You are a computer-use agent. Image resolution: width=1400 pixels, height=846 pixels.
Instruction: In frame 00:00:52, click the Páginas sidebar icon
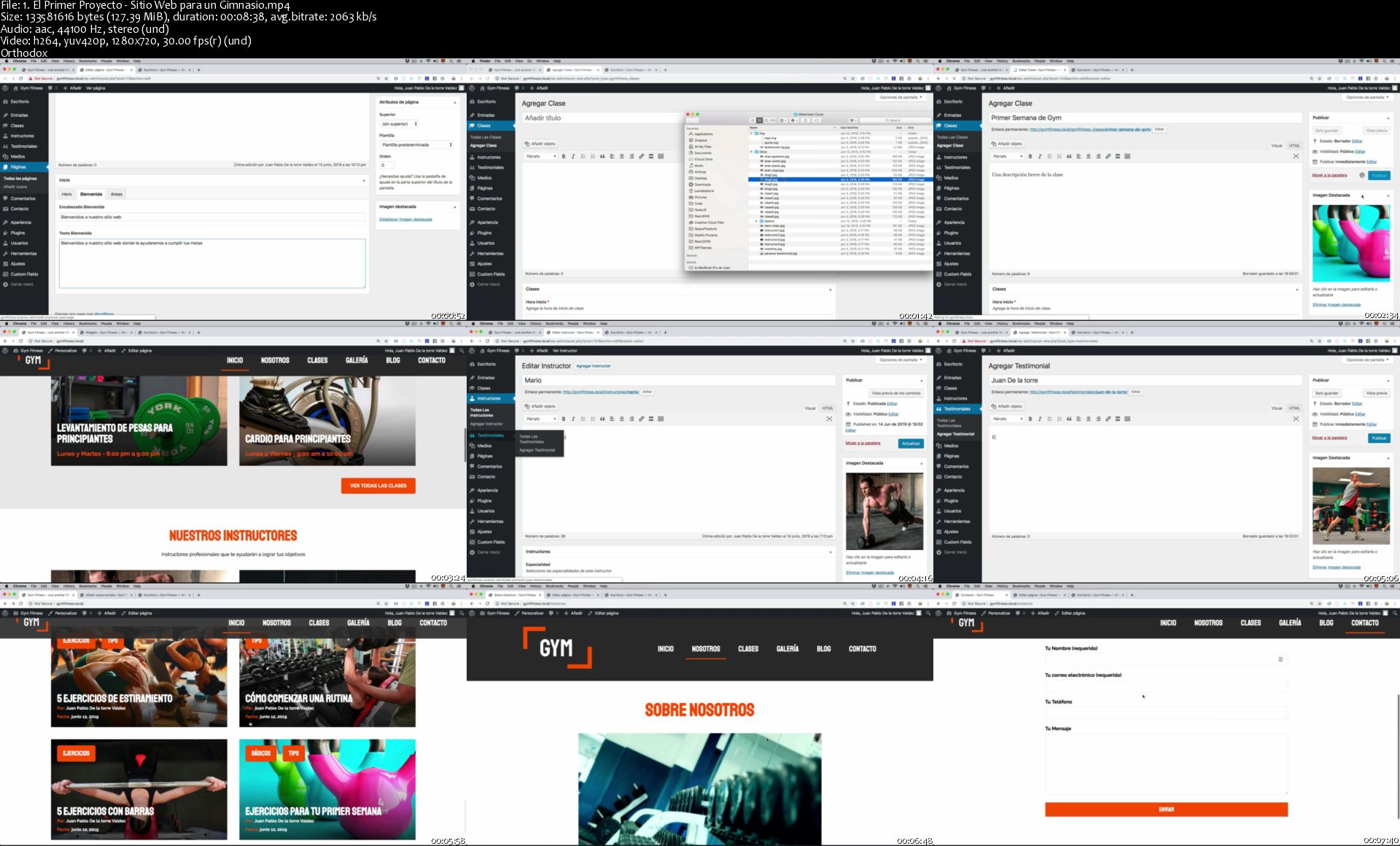(5, 167)
